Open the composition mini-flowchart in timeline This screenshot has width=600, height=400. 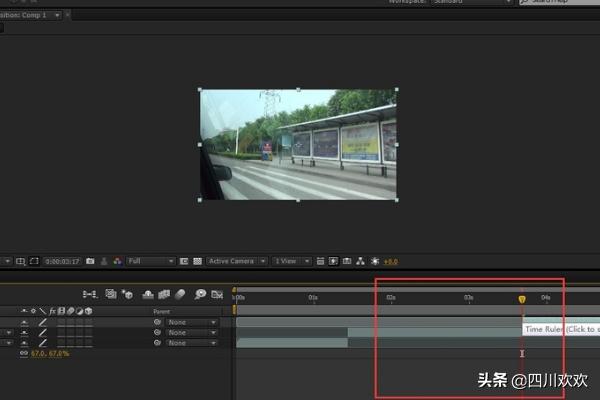[x=90, y=294]
